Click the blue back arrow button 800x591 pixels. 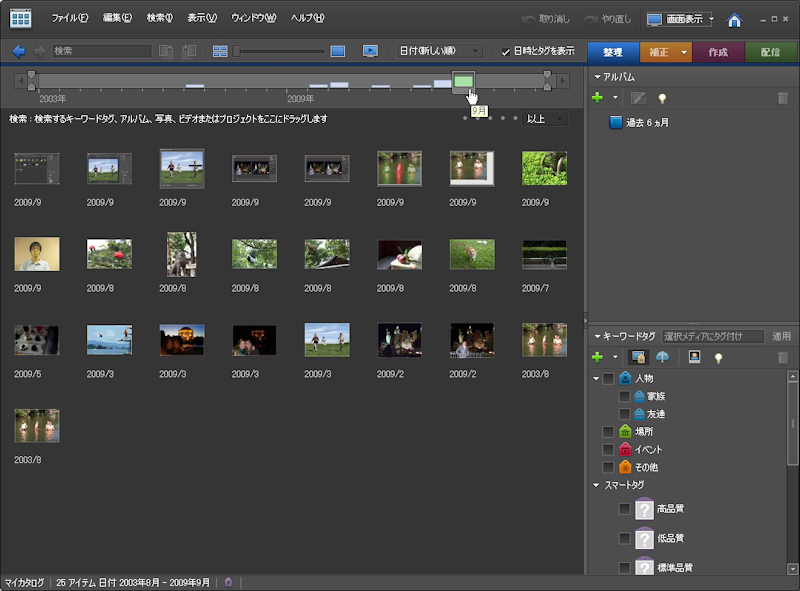point(19,51)
